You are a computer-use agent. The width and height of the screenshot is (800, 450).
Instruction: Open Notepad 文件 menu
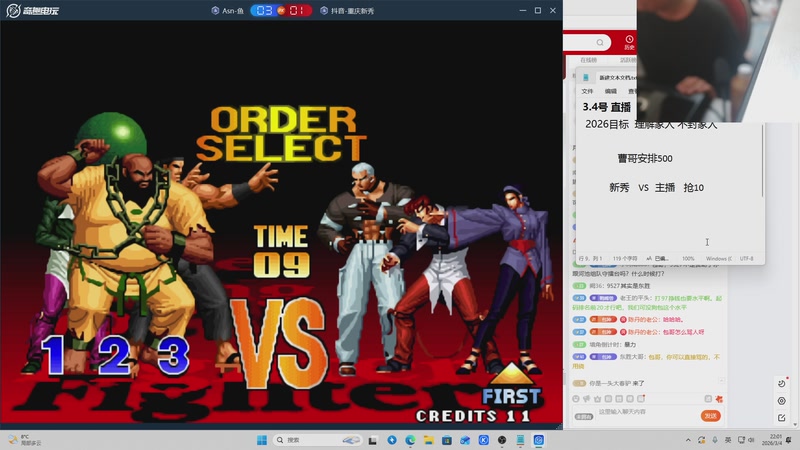587,91
